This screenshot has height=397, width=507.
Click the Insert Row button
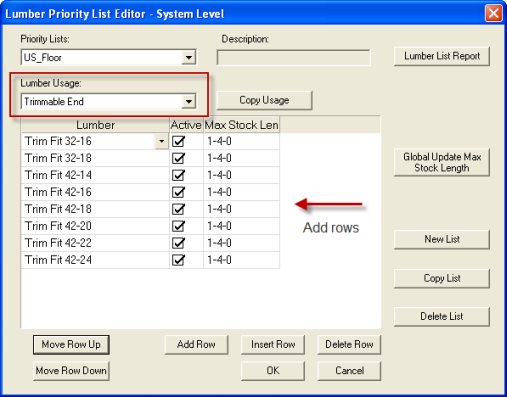pos(273,345)
